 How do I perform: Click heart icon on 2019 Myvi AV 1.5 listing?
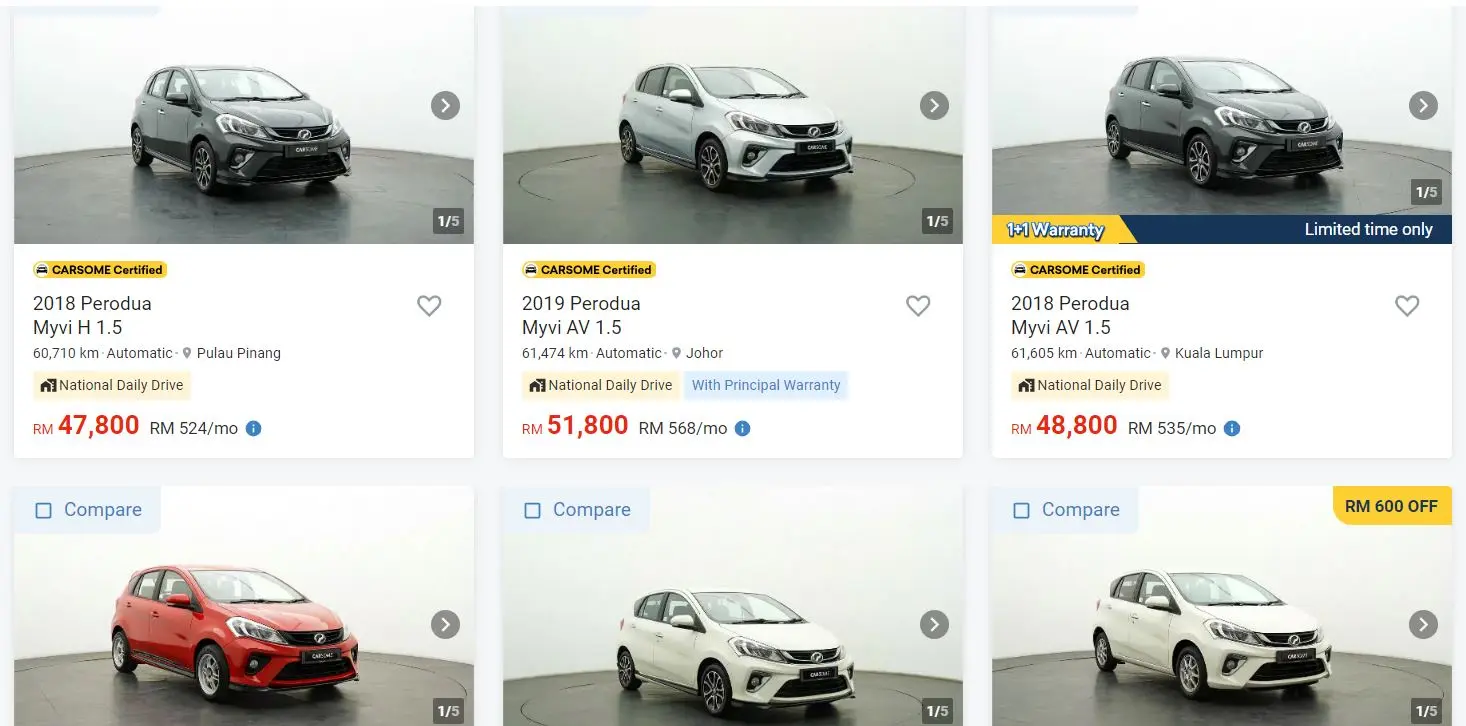click(918, 306)
